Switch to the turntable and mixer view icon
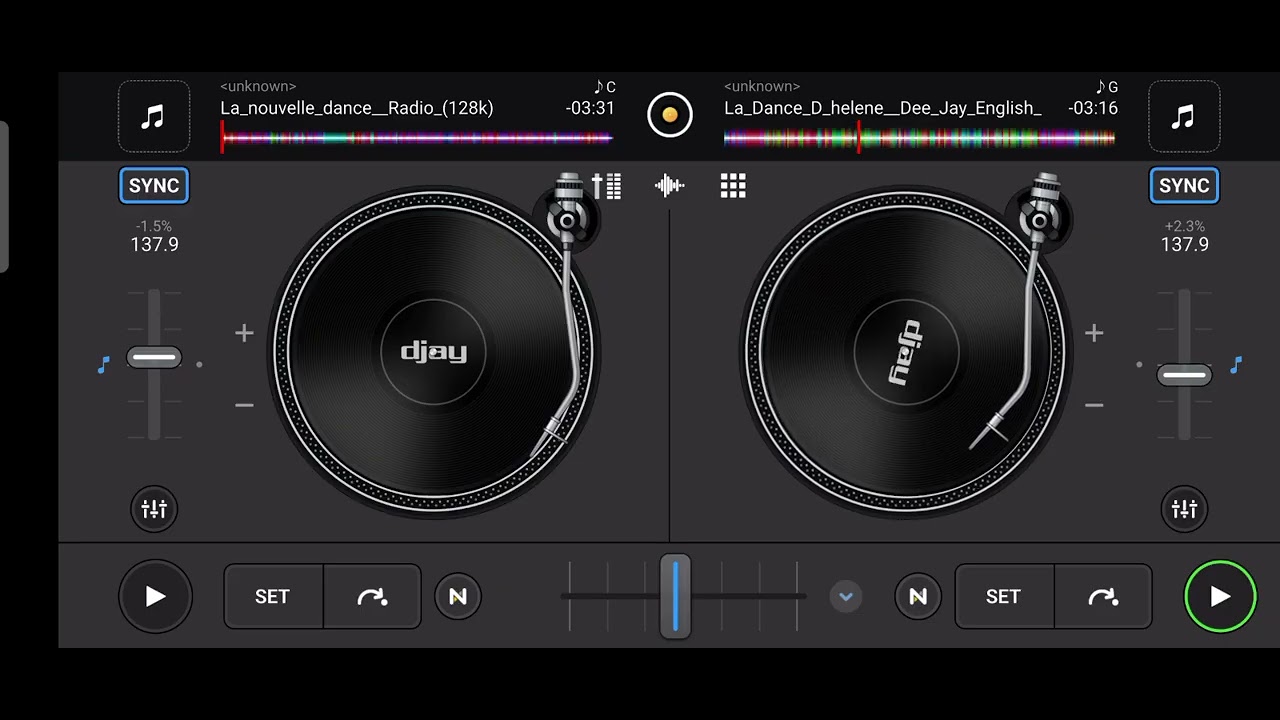Image resolution: width=1280 pixels, height=720 pixels. (x=606, y=186)
